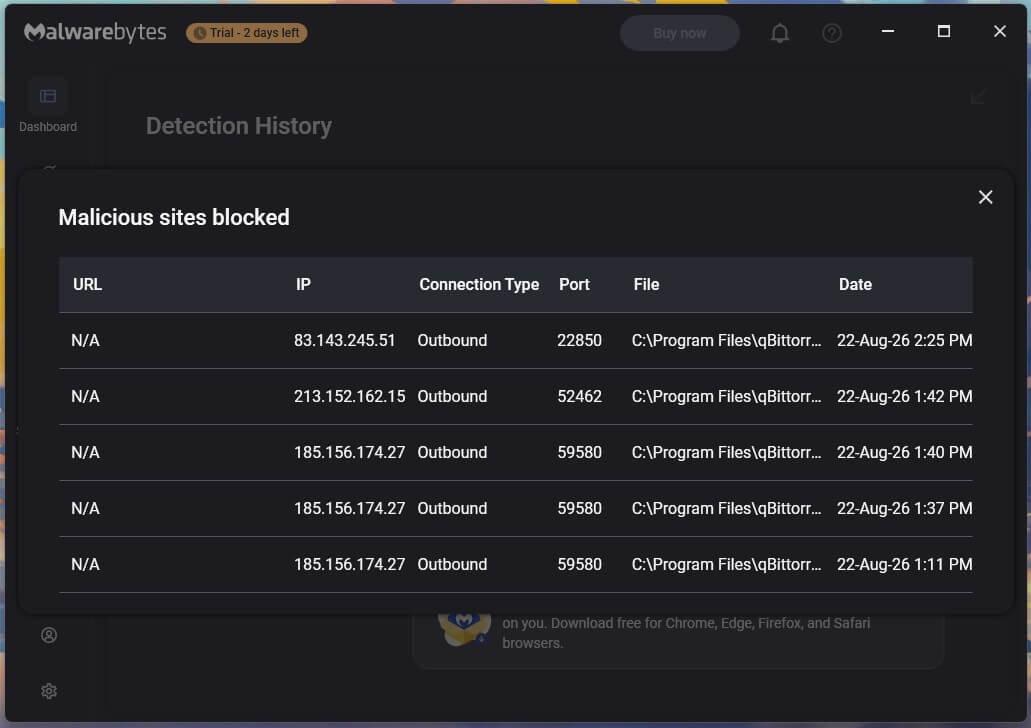Click date 22-Aug-26 2:25 PM
Image resolution: width=1031 pixels, height=728 pixels.
pyautogui.click(x=905, y=341)
